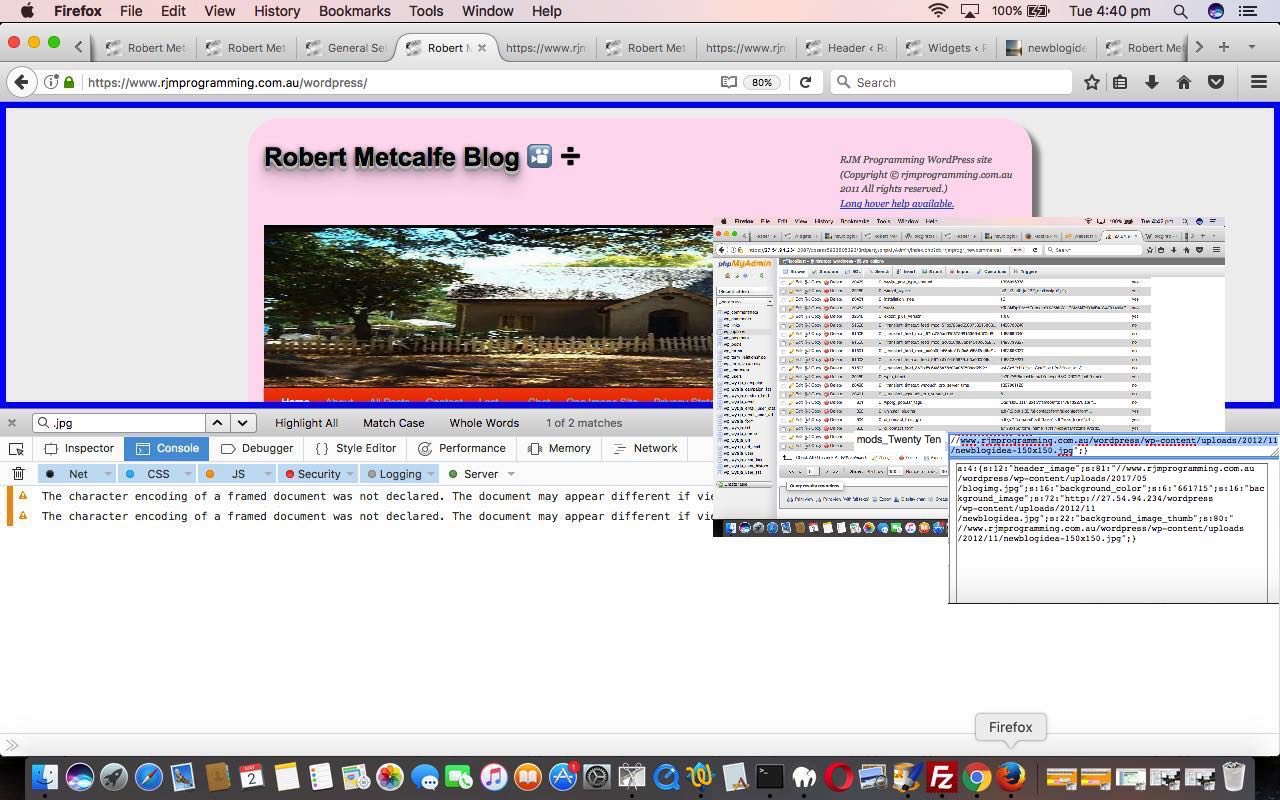Launch Safari from the Dock
The height and width of the screenshot is (800, 1280).
(148, 777)
